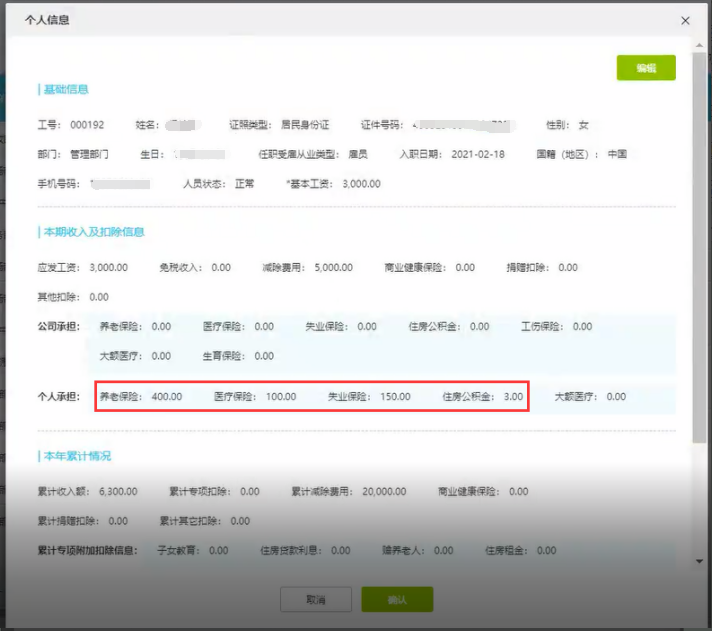
Task: Click the 国籍 value 中国
Action: coord(617,155)
